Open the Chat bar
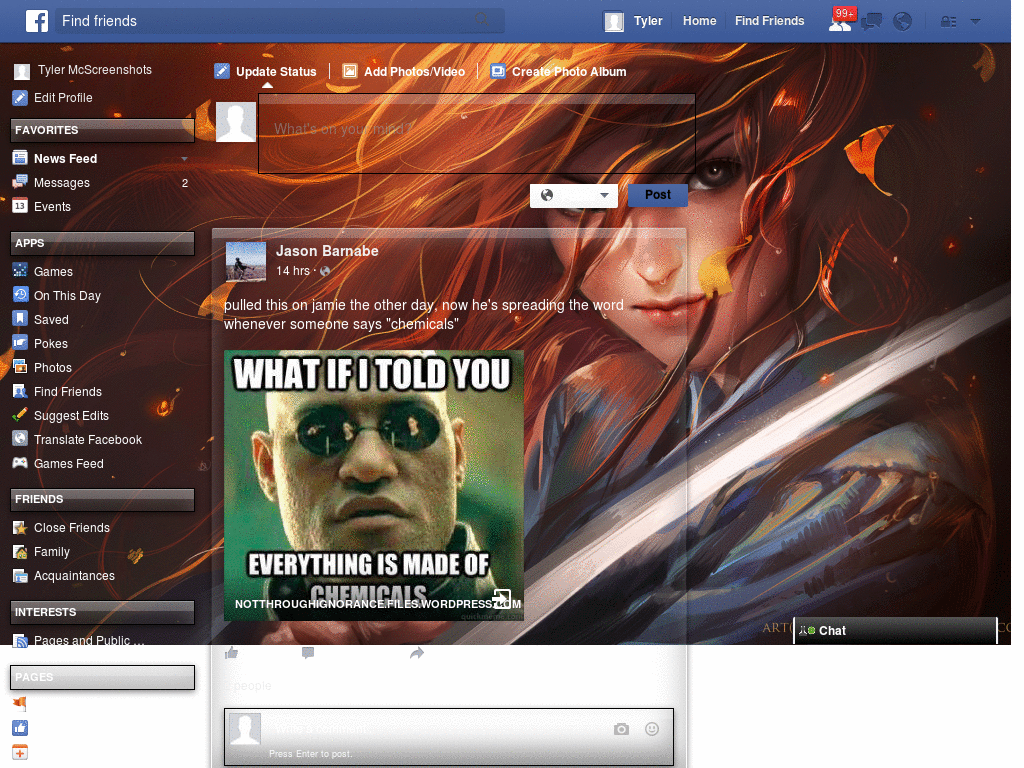Viewport: 1024px width, 768px height. [x=895, y=630]
